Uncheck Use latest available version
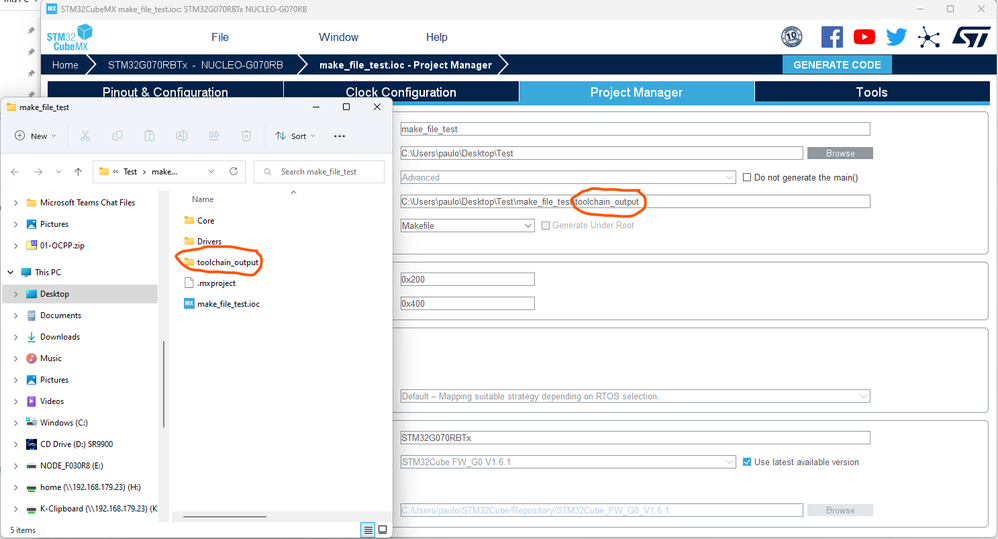Viewport: 998px width, 539px height. 747,462
